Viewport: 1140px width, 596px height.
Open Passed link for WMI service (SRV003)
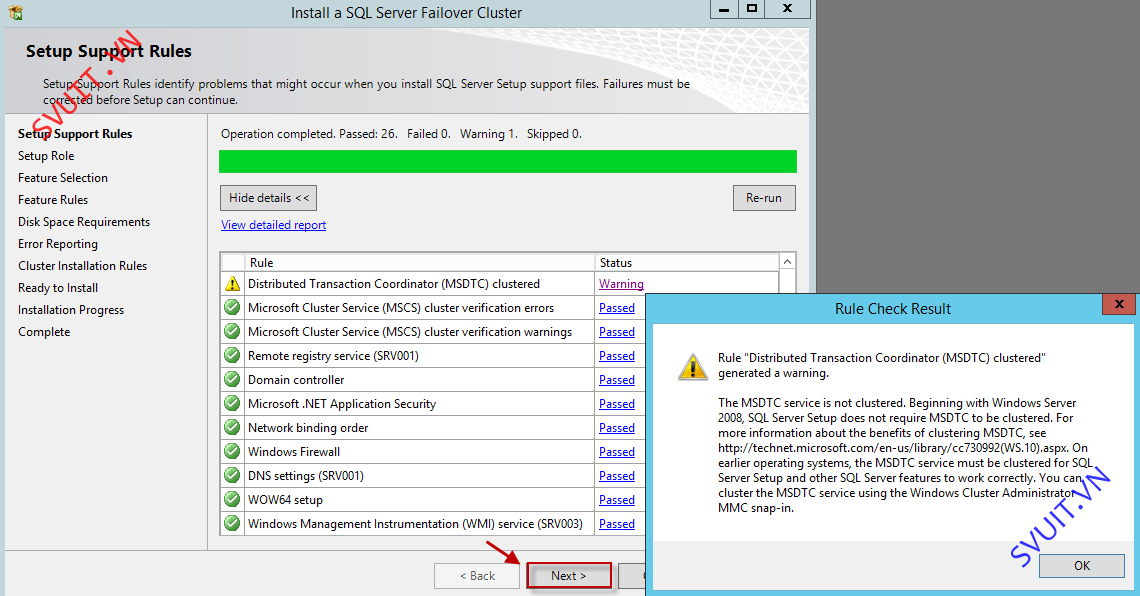pos(617,523)
